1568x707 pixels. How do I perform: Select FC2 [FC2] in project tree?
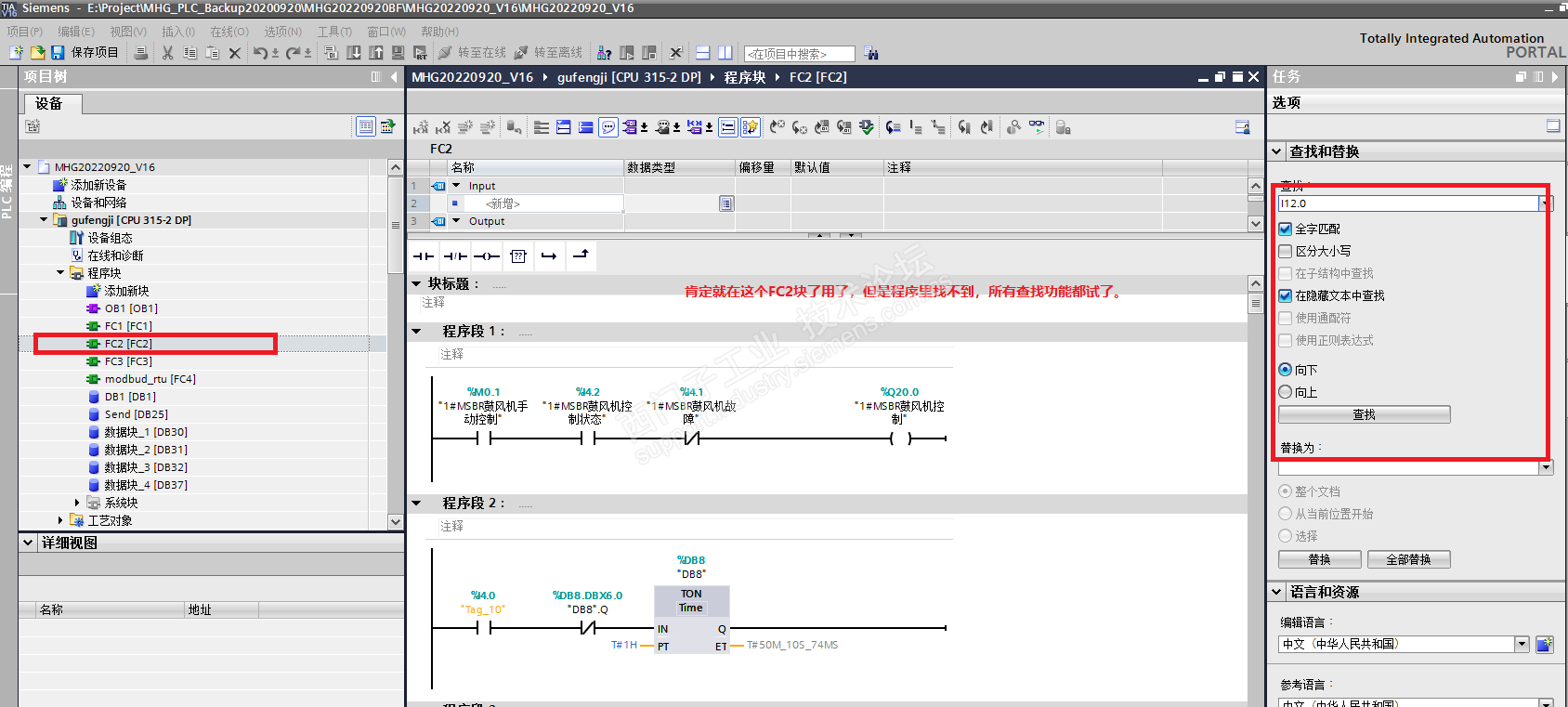click(128, 344)
